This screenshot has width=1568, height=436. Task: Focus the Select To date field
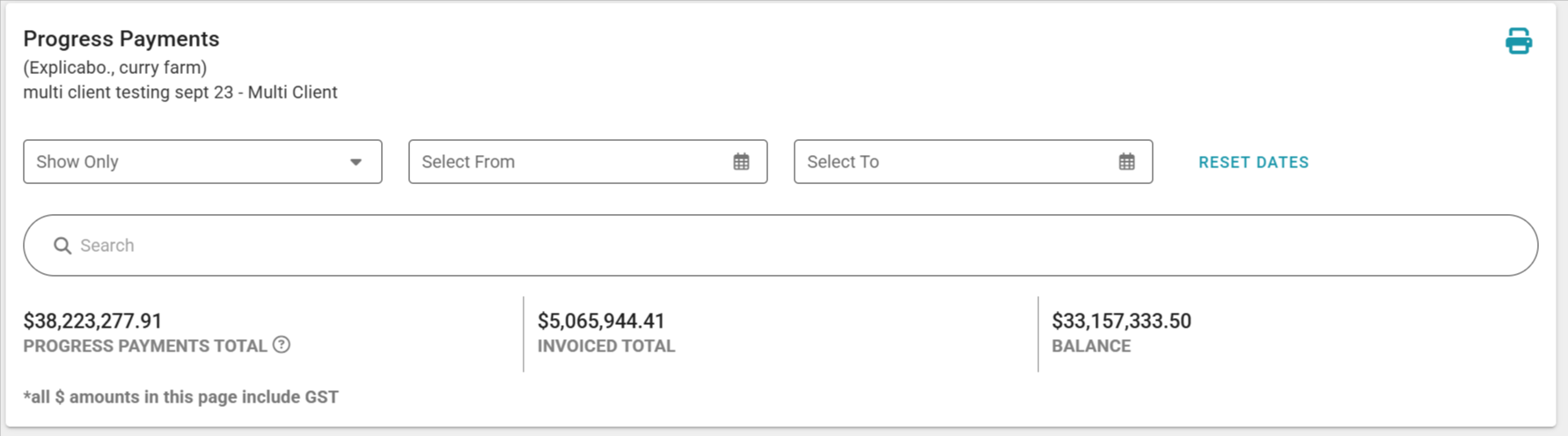[x=950, y=162]
